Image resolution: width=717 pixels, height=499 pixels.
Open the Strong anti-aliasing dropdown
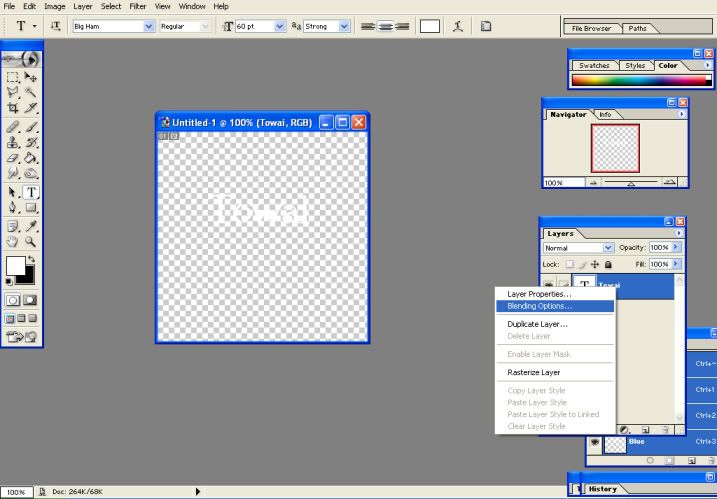pyautogui.click(x=344, y=27)
